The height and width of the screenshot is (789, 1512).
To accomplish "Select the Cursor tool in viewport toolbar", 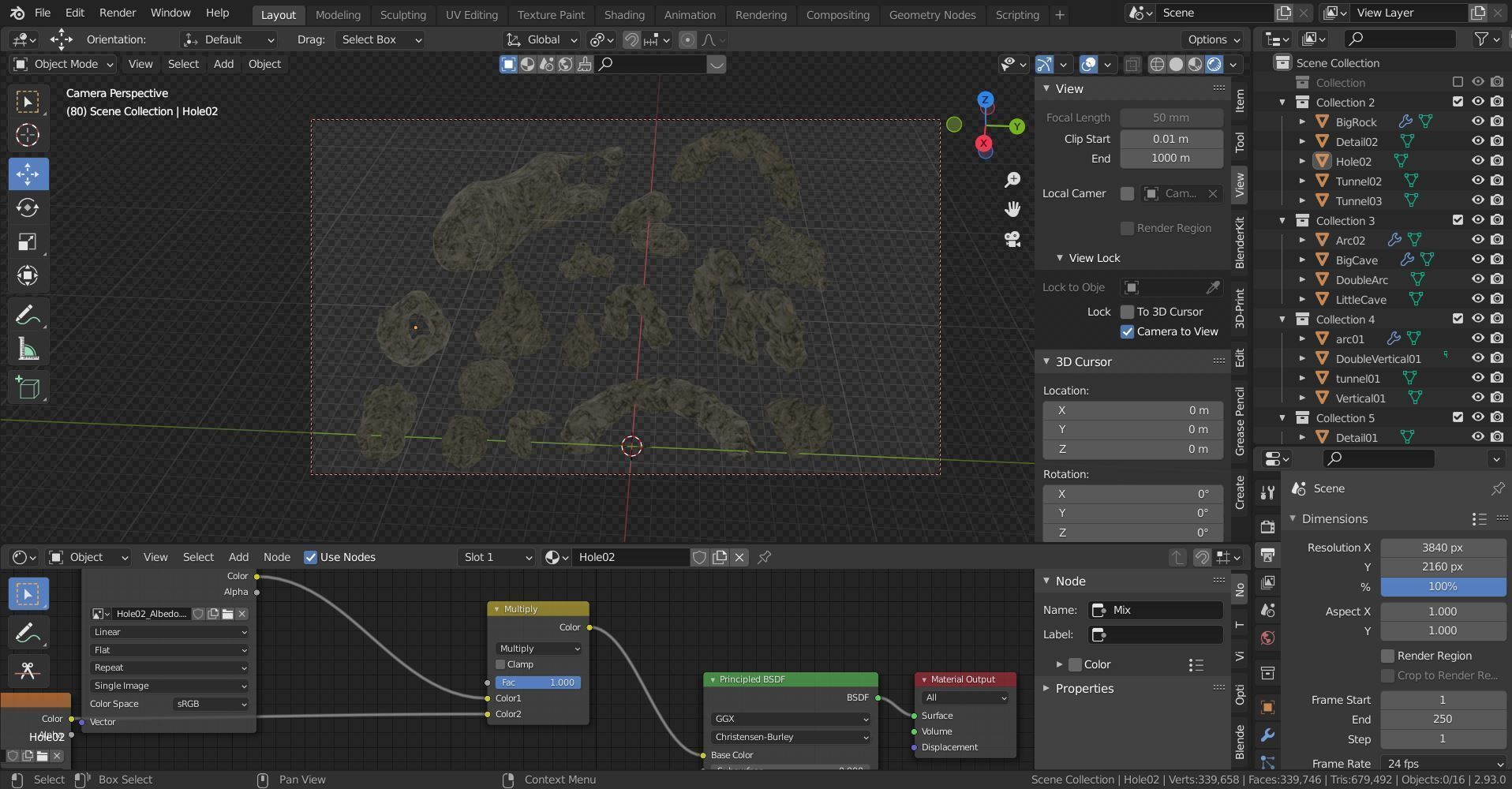I will click(28, 135).
